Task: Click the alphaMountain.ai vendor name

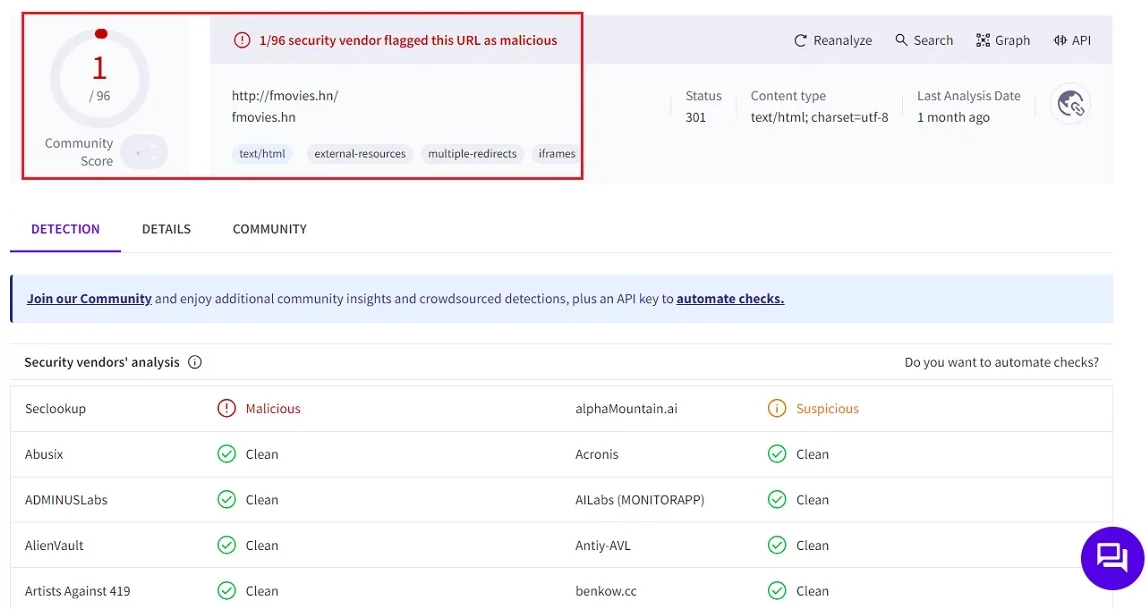Action: (x=626, y=408)
